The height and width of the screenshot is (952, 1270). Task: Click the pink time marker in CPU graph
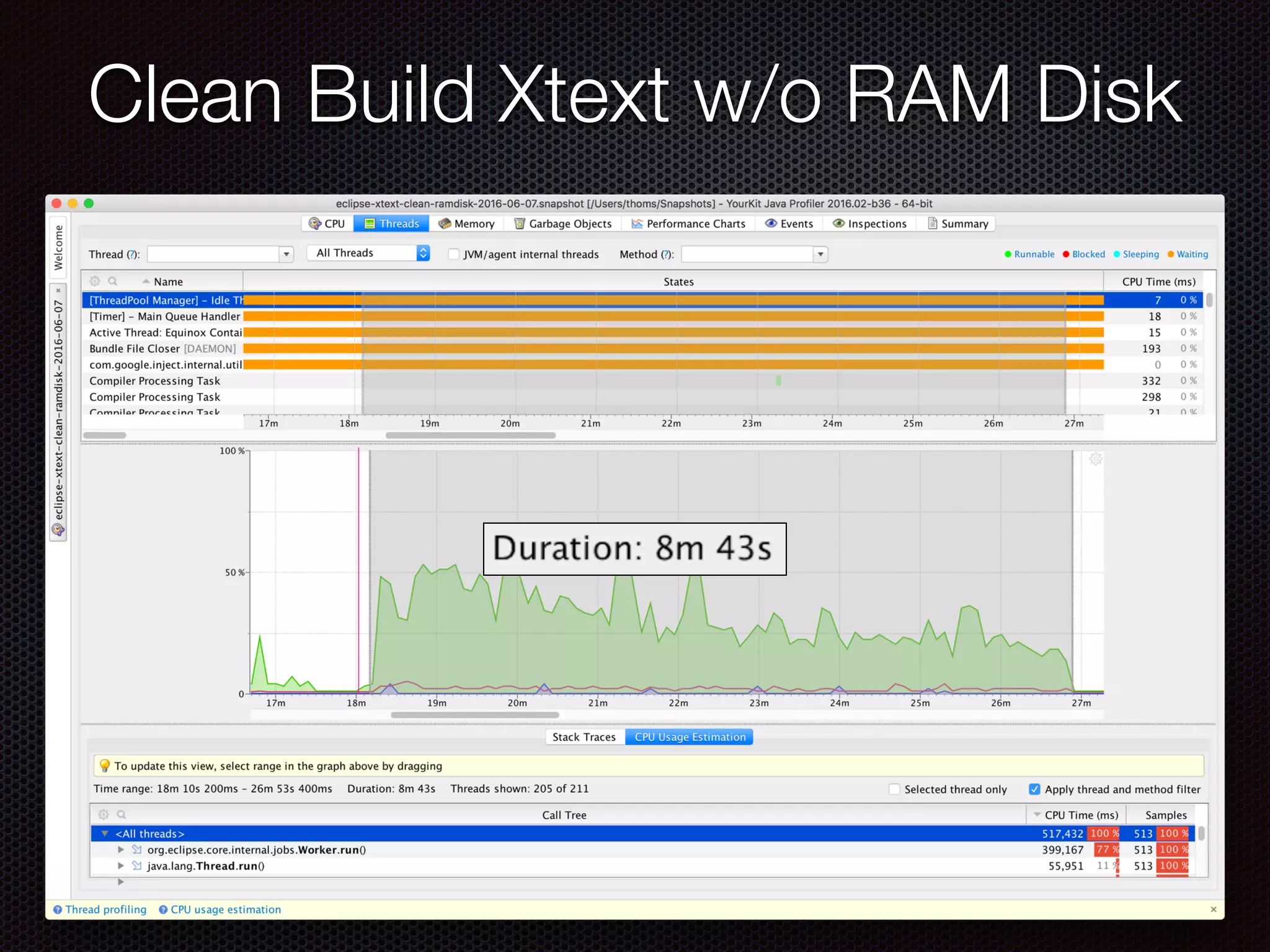coord(358,570)
